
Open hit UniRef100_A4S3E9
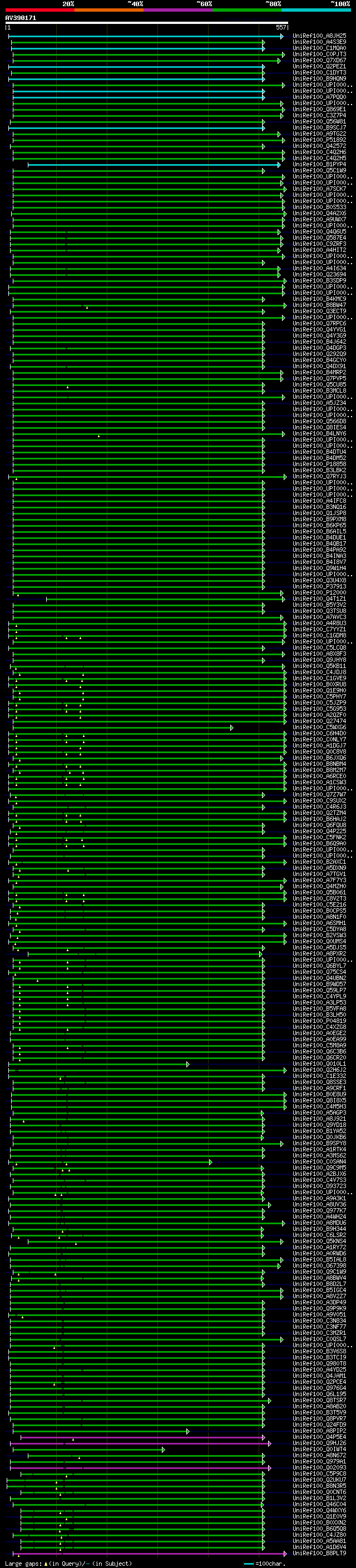pyautogui.click(x=319, y=43)
